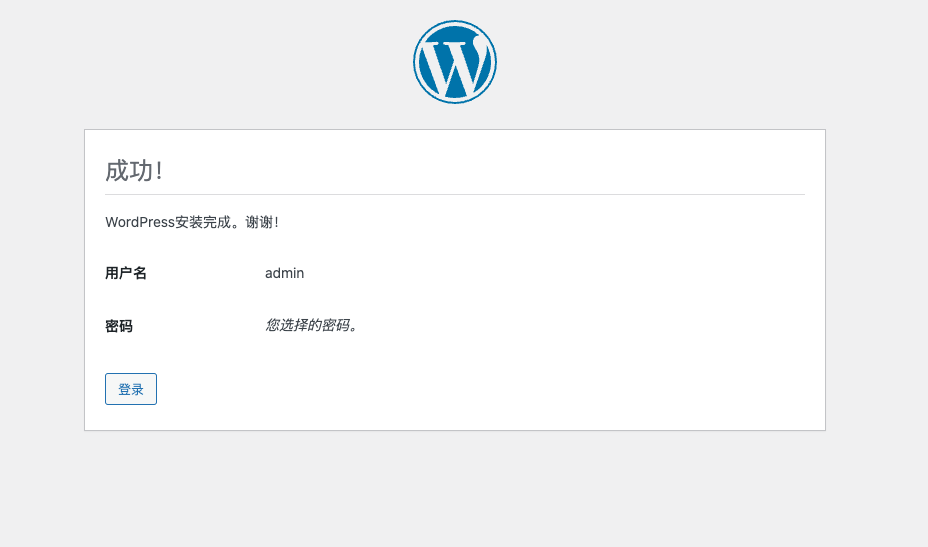
Task: Click the 用户名 label
Action: pyautogui.click(x=125, y=273)
